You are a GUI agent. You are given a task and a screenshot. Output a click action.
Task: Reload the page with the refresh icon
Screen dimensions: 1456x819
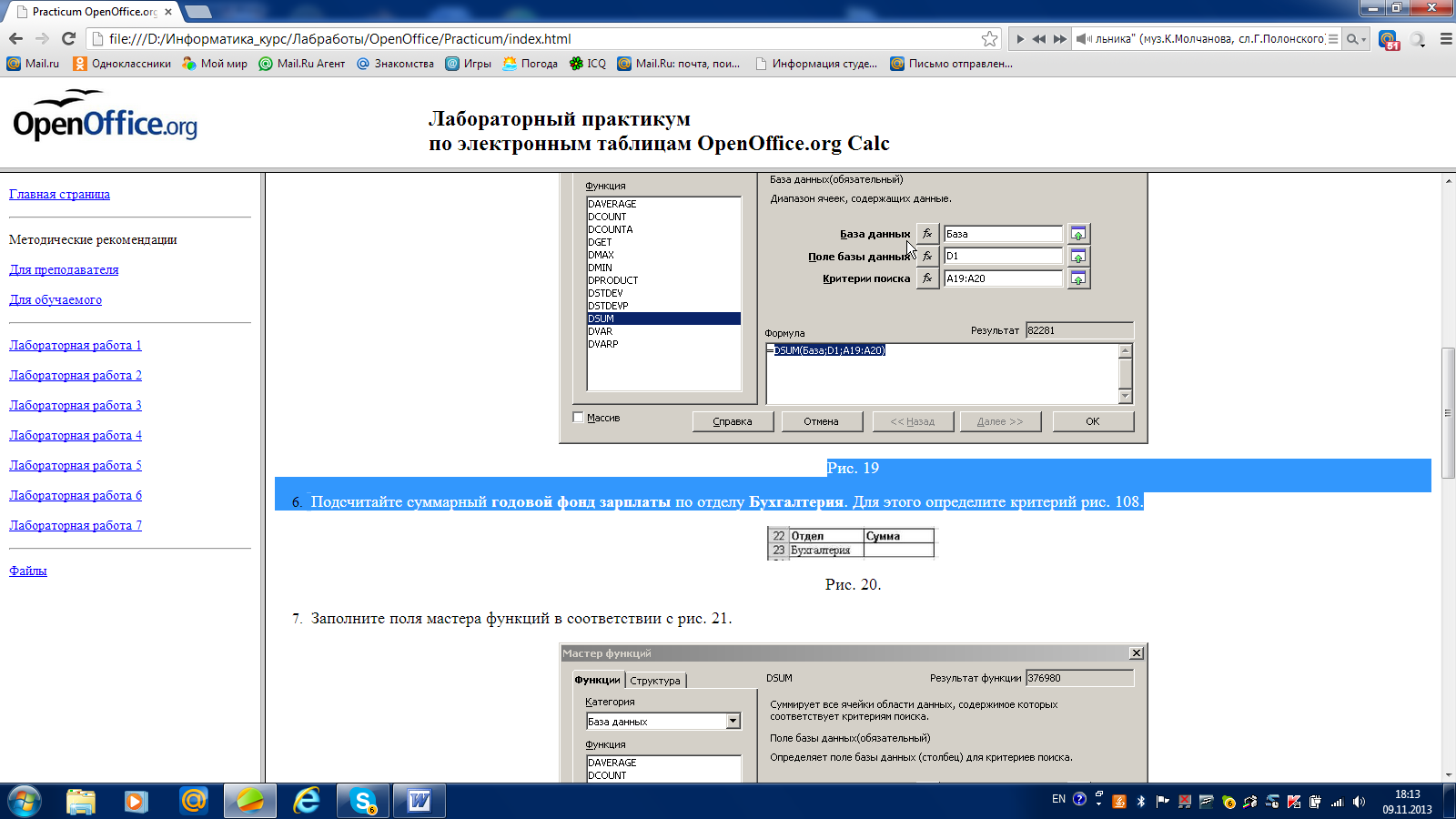click(68, 38)
